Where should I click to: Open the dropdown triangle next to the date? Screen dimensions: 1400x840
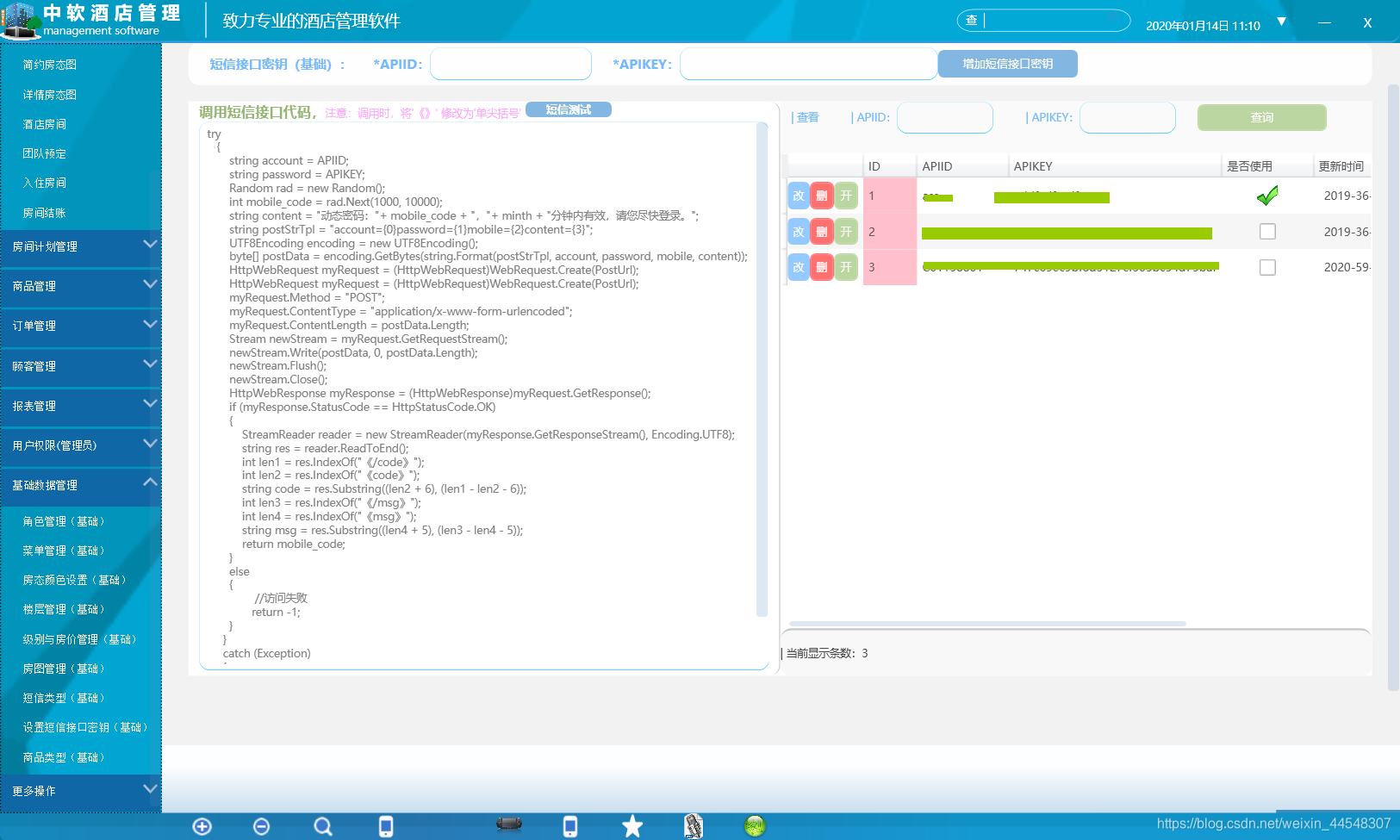[x=1281, y=22]
